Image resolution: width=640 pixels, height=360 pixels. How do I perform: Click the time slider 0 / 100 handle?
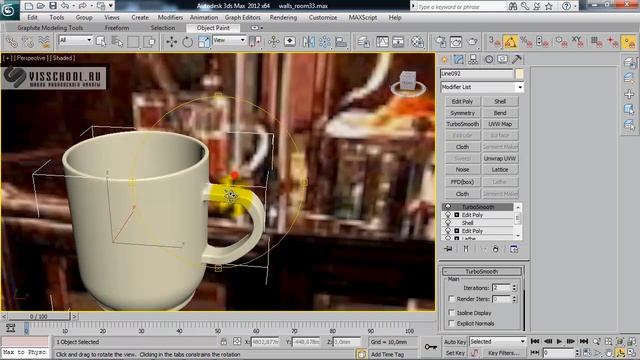click(x=38, y=316)
